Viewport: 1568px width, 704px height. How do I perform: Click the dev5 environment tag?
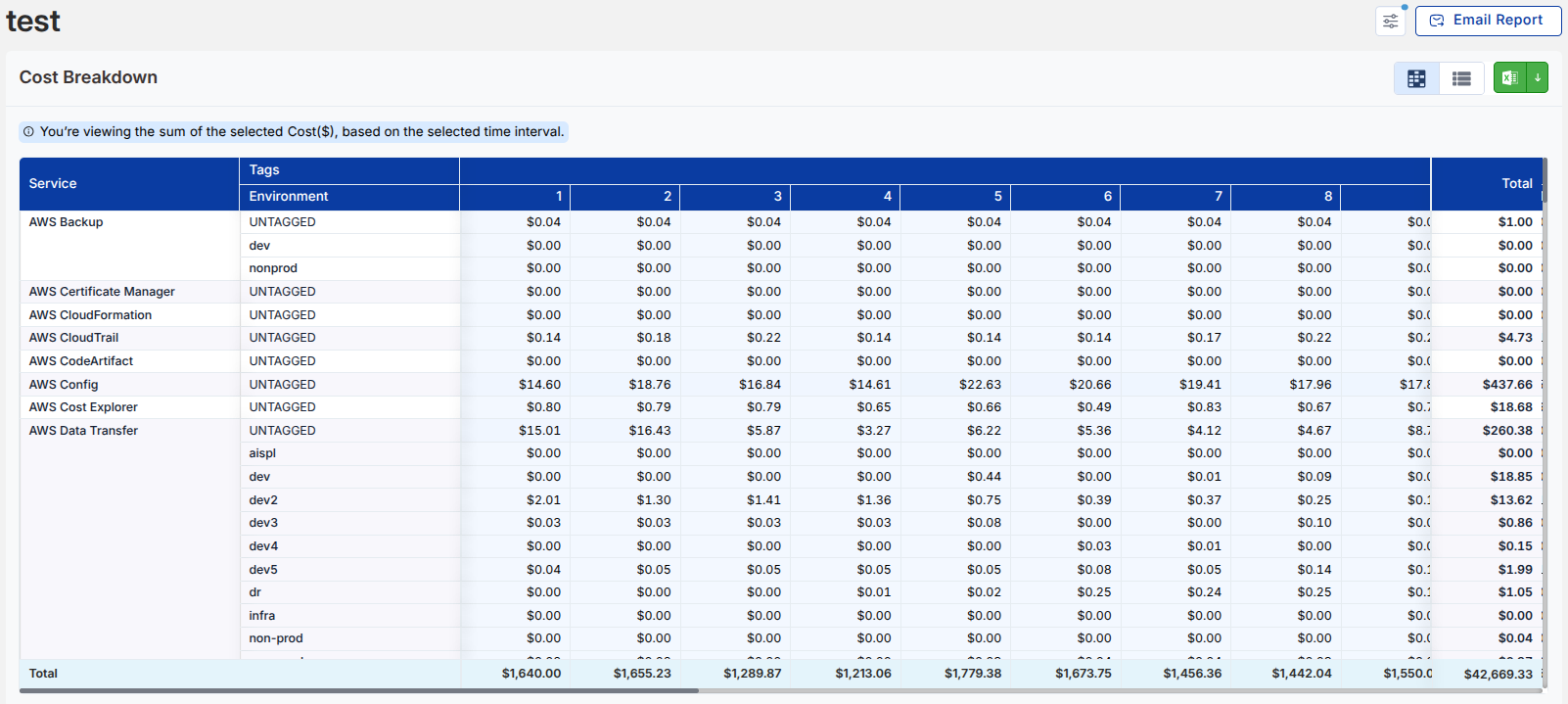(263, 570)
